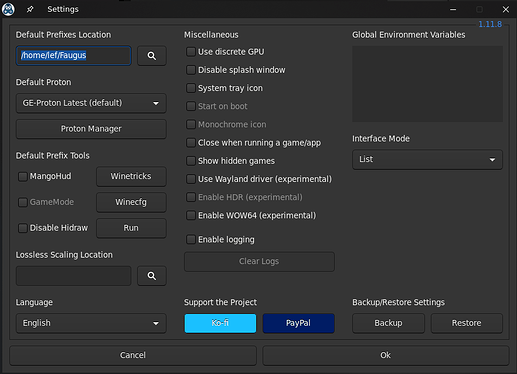Click the Backup settings button
This screenshot has width=517, height=374.
(x=388, y=323)
